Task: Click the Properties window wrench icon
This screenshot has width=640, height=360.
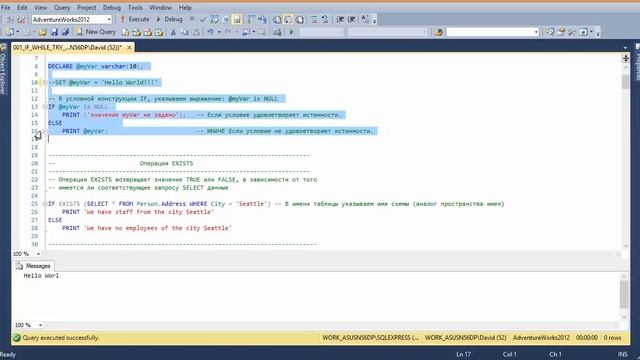Action: (571, 31)
